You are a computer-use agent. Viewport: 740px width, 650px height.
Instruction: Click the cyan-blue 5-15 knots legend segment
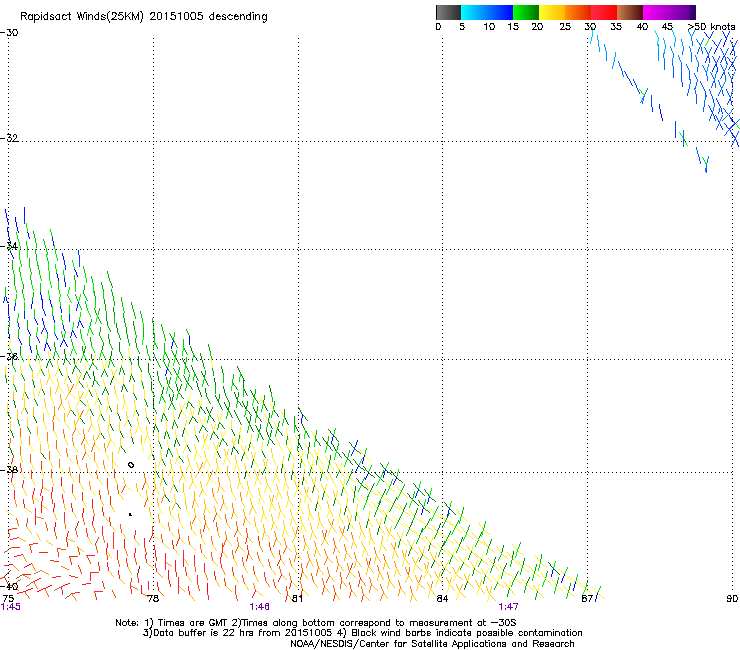click(487, 12)
